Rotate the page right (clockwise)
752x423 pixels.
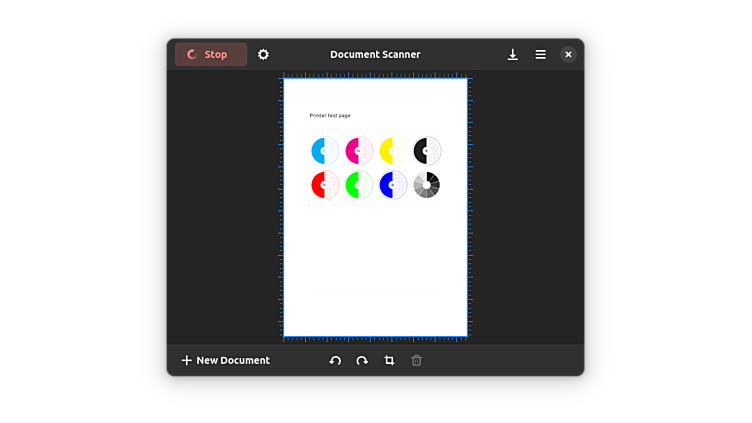(362, 360)
